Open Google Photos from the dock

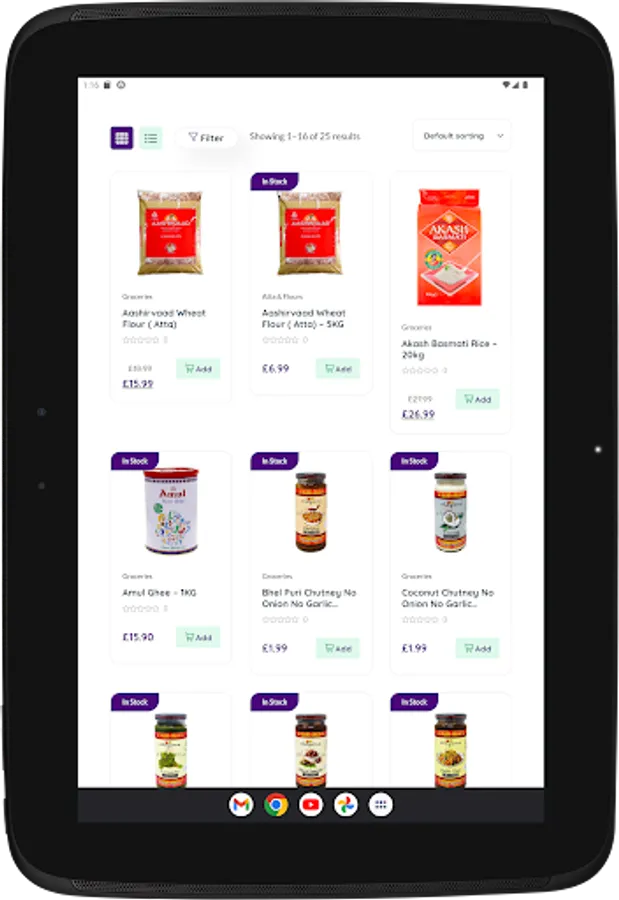(346, 805)
